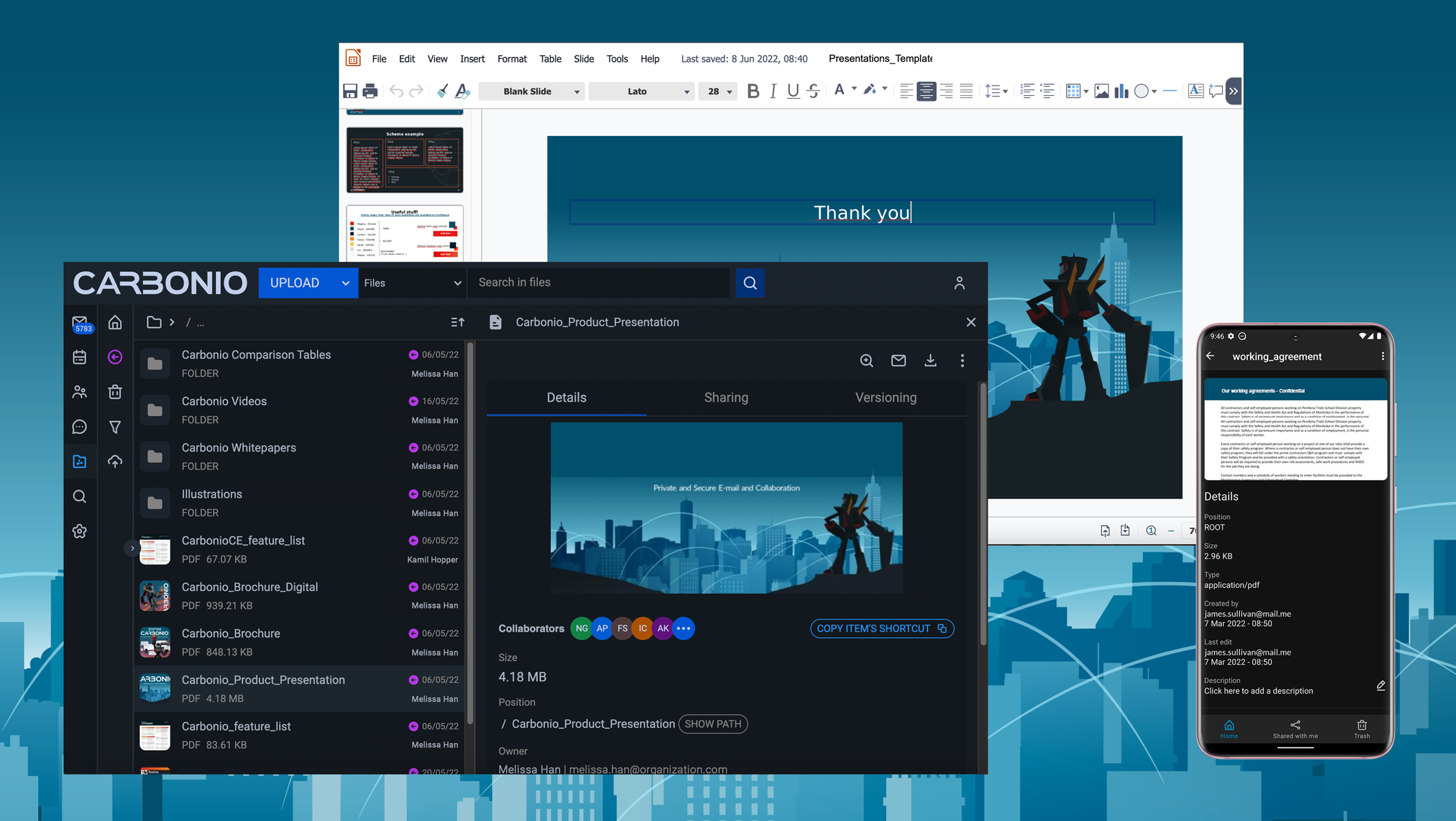
Task: Open the UPLOAD dropdown arrow
Action: pyautogui.click(x=345, y=283)
